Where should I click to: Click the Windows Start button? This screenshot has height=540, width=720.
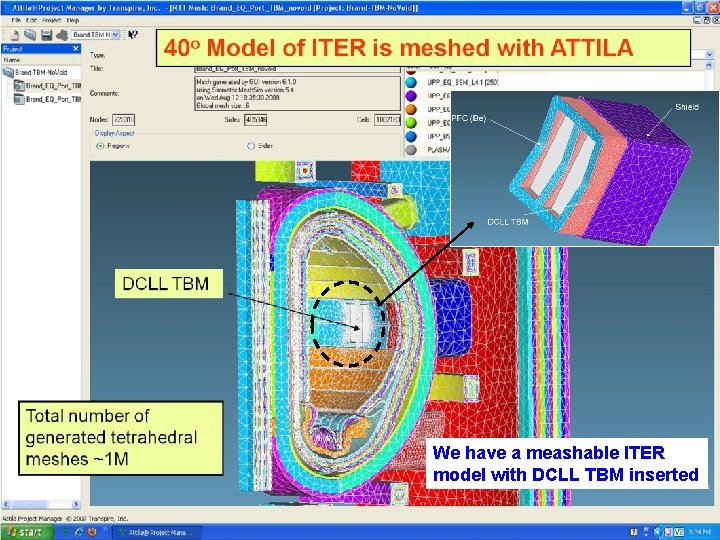coord(27,532)
